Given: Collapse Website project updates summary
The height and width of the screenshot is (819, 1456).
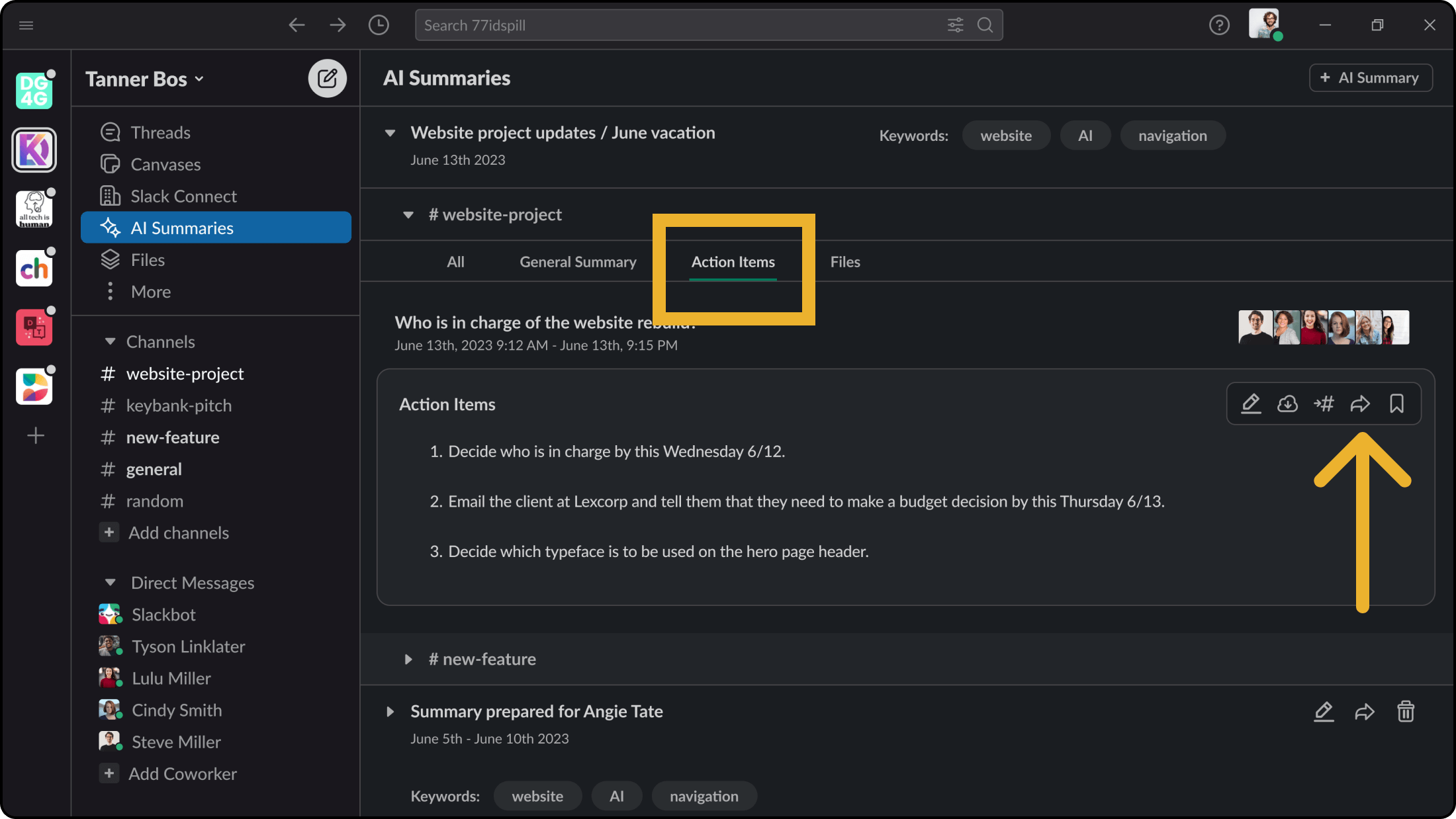Looking at the screenshot, I should point(390,133).
